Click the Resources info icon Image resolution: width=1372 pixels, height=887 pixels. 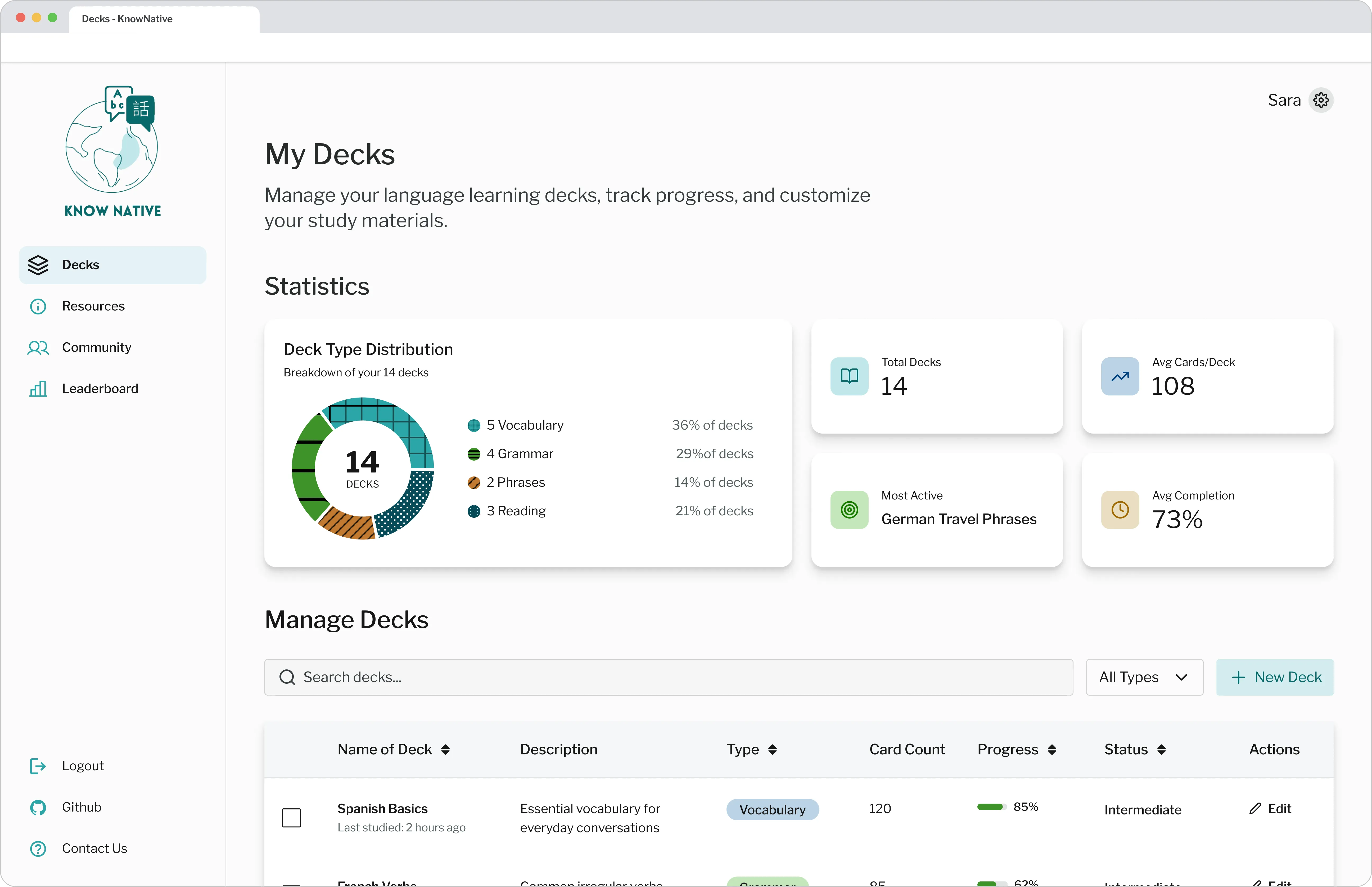click(38, 307)
